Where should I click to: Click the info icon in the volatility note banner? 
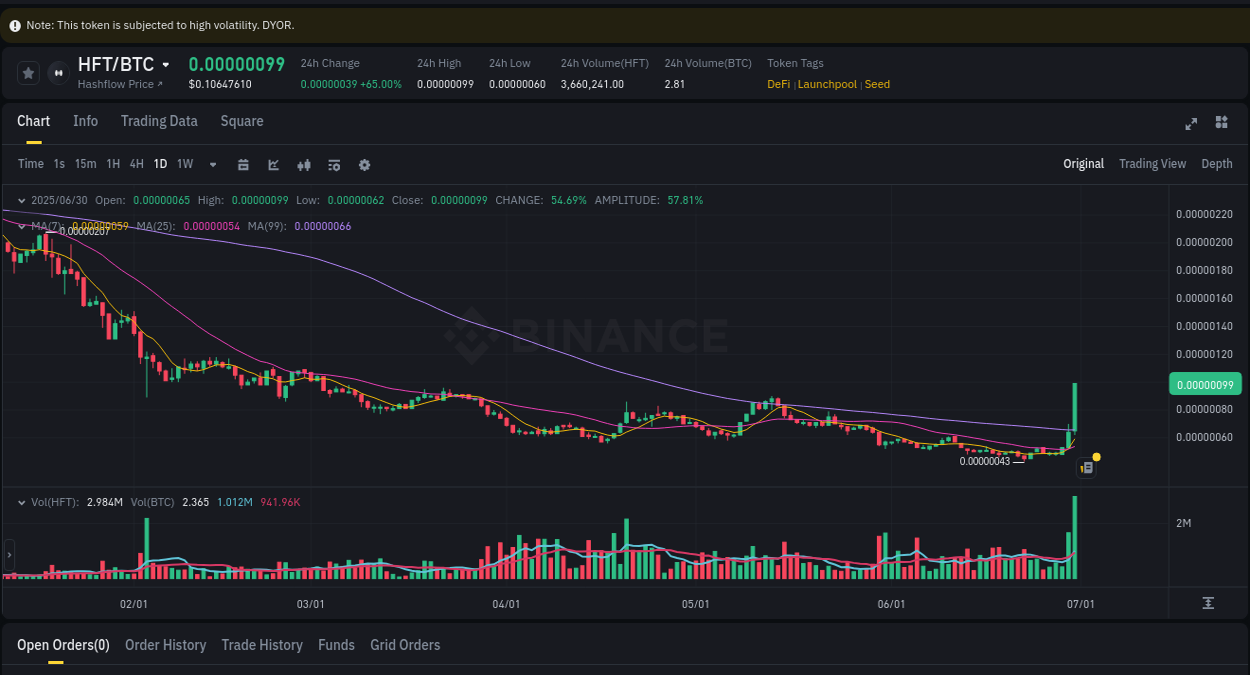pyautogui.click(x=14, y=24)
